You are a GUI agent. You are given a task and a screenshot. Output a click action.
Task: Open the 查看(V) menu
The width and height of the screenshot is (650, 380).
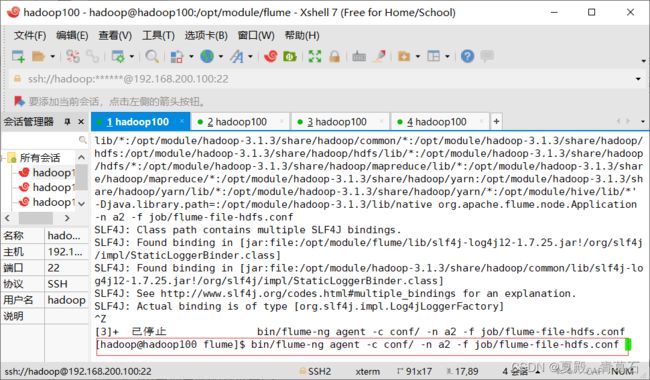coord(115,36)
